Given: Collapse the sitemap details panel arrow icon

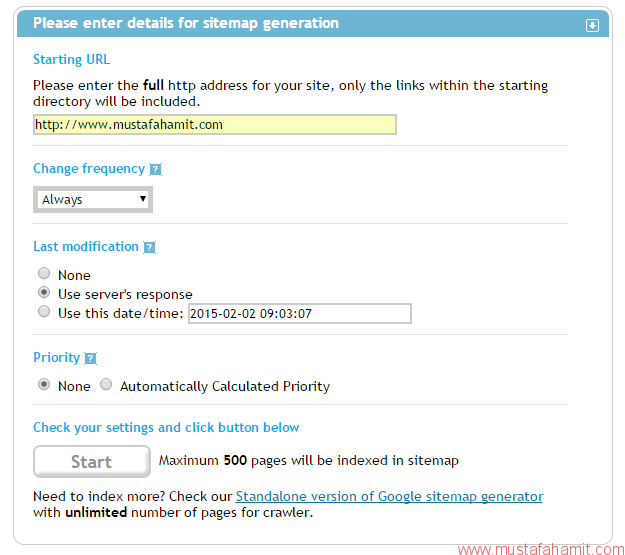Looking at the screenshot, I should 592,26.
